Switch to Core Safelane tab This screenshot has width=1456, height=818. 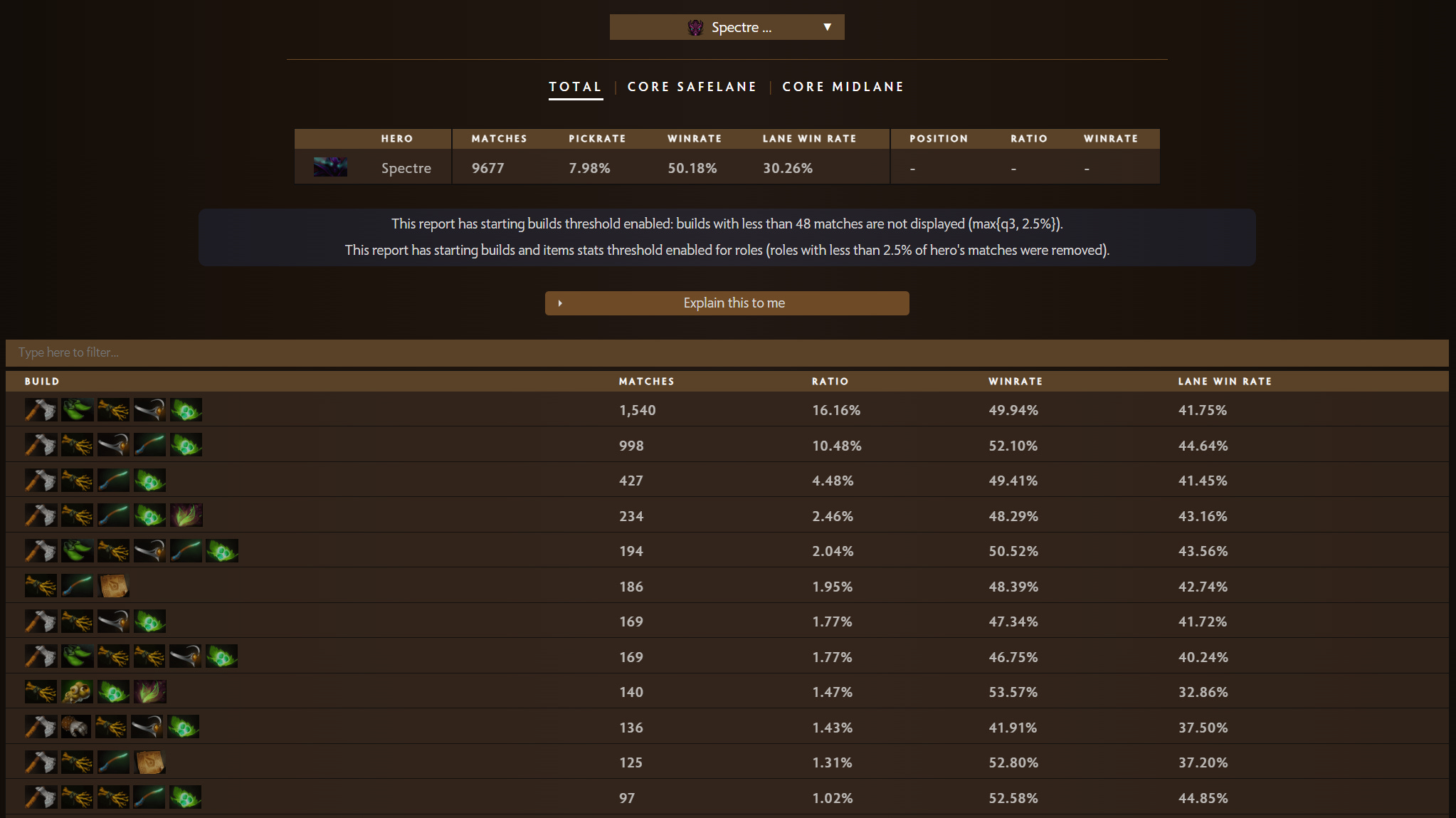point(692,87)
